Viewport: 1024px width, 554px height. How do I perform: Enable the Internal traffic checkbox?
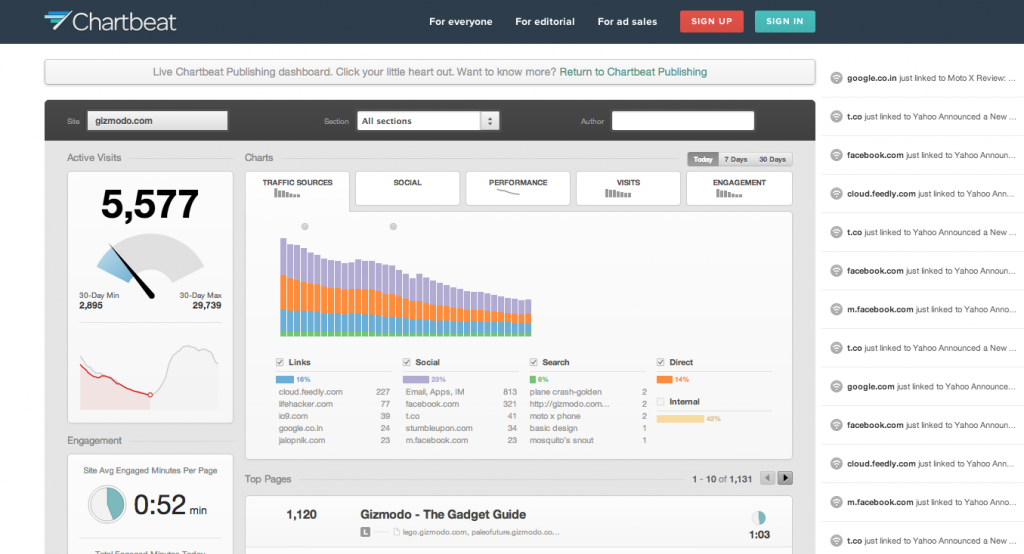click(660, 402)
